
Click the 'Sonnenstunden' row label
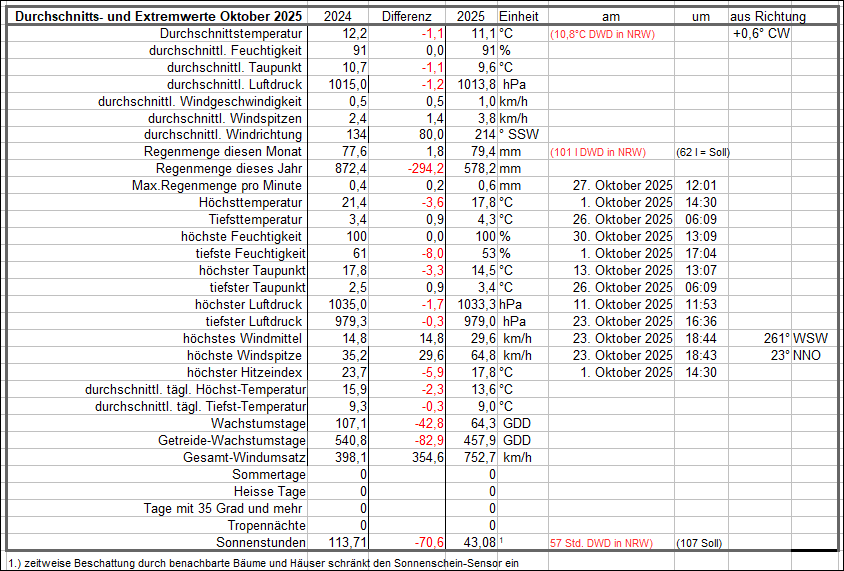(x=262, y=542)
